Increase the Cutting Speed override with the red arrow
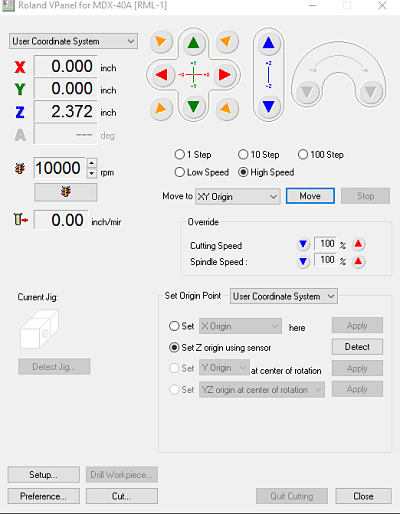Image resolution: width=400 pixels, height=514 pixels. [358, 244]
